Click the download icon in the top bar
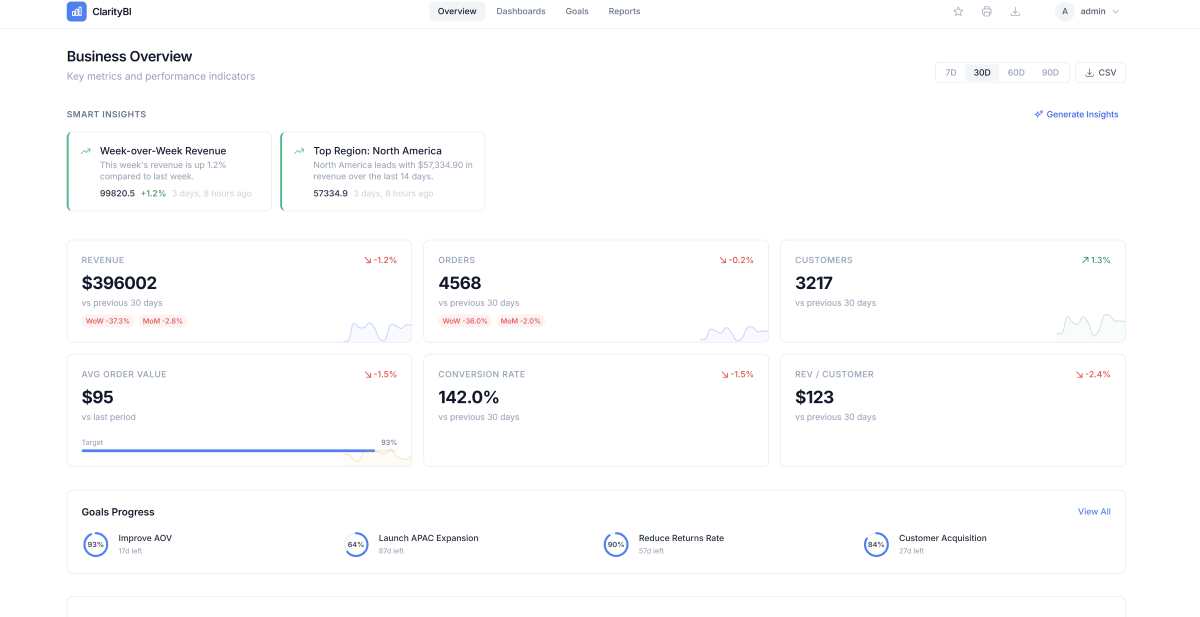The image size is (1200, 617). [x=1014, y=11]
